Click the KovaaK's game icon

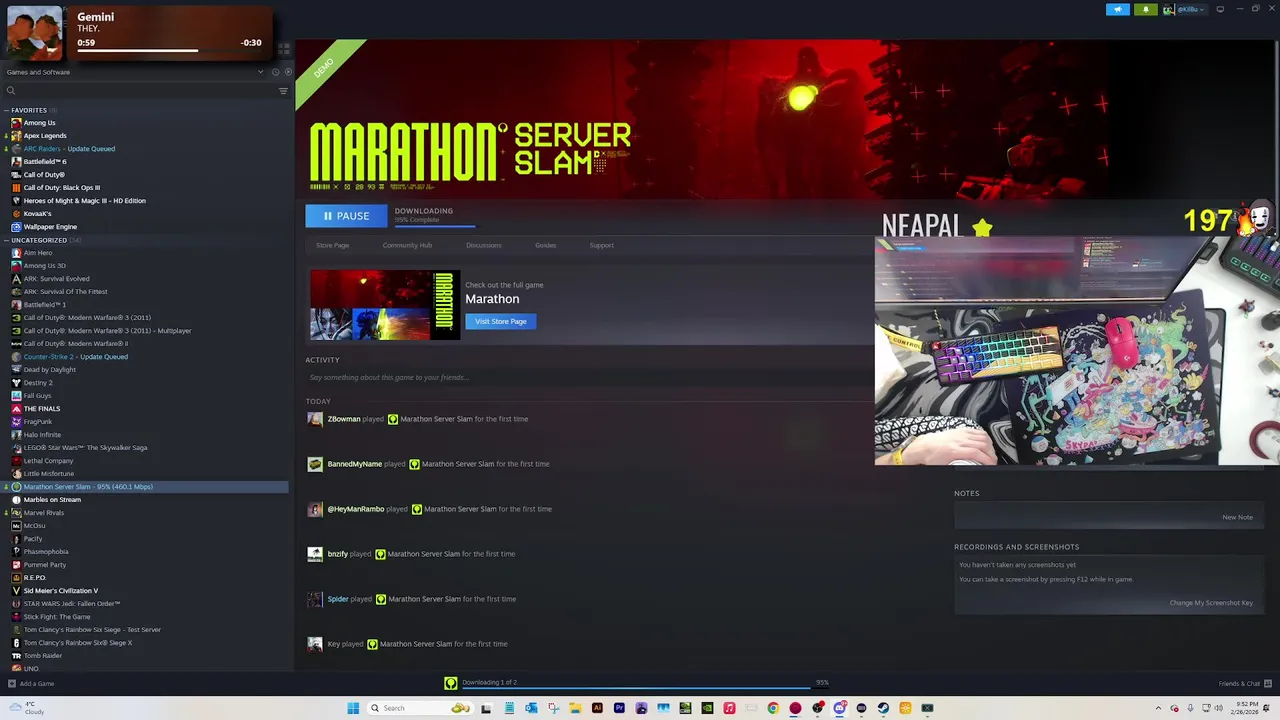point(16,214)
